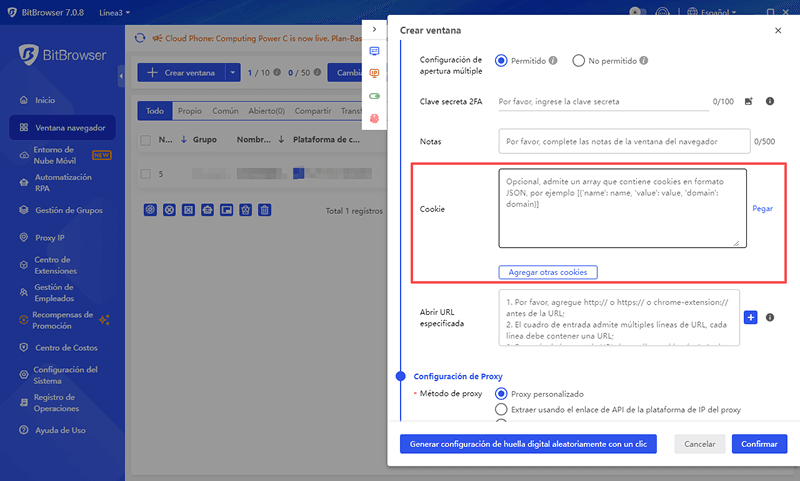Go to Automatización RPA
Image resolution: width=800 pixels, height=481 pixels.
point(56,183)
